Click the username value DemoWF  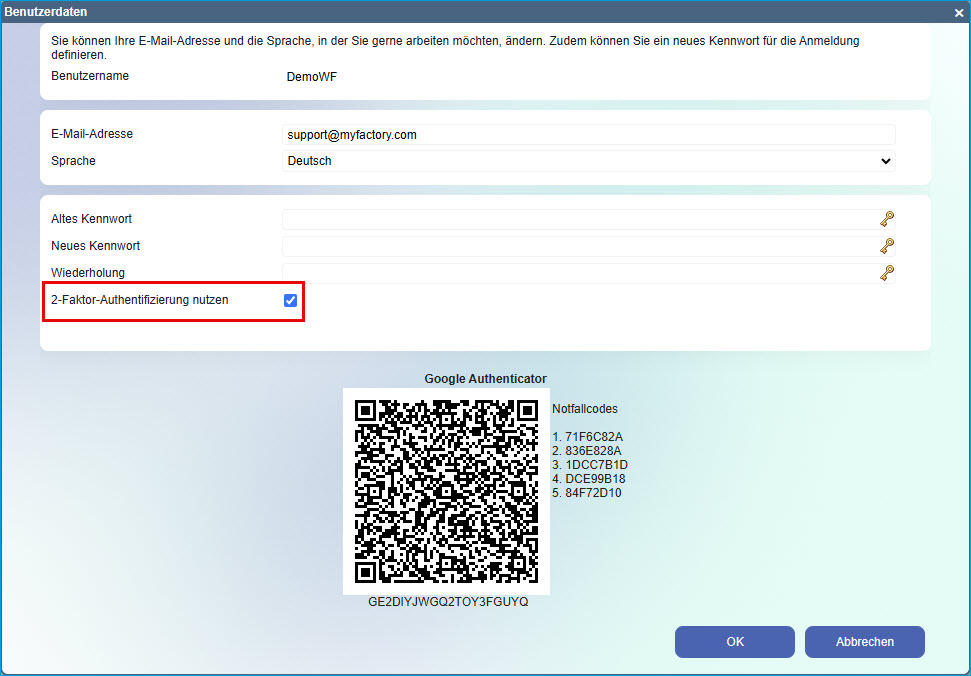(311, 77)
